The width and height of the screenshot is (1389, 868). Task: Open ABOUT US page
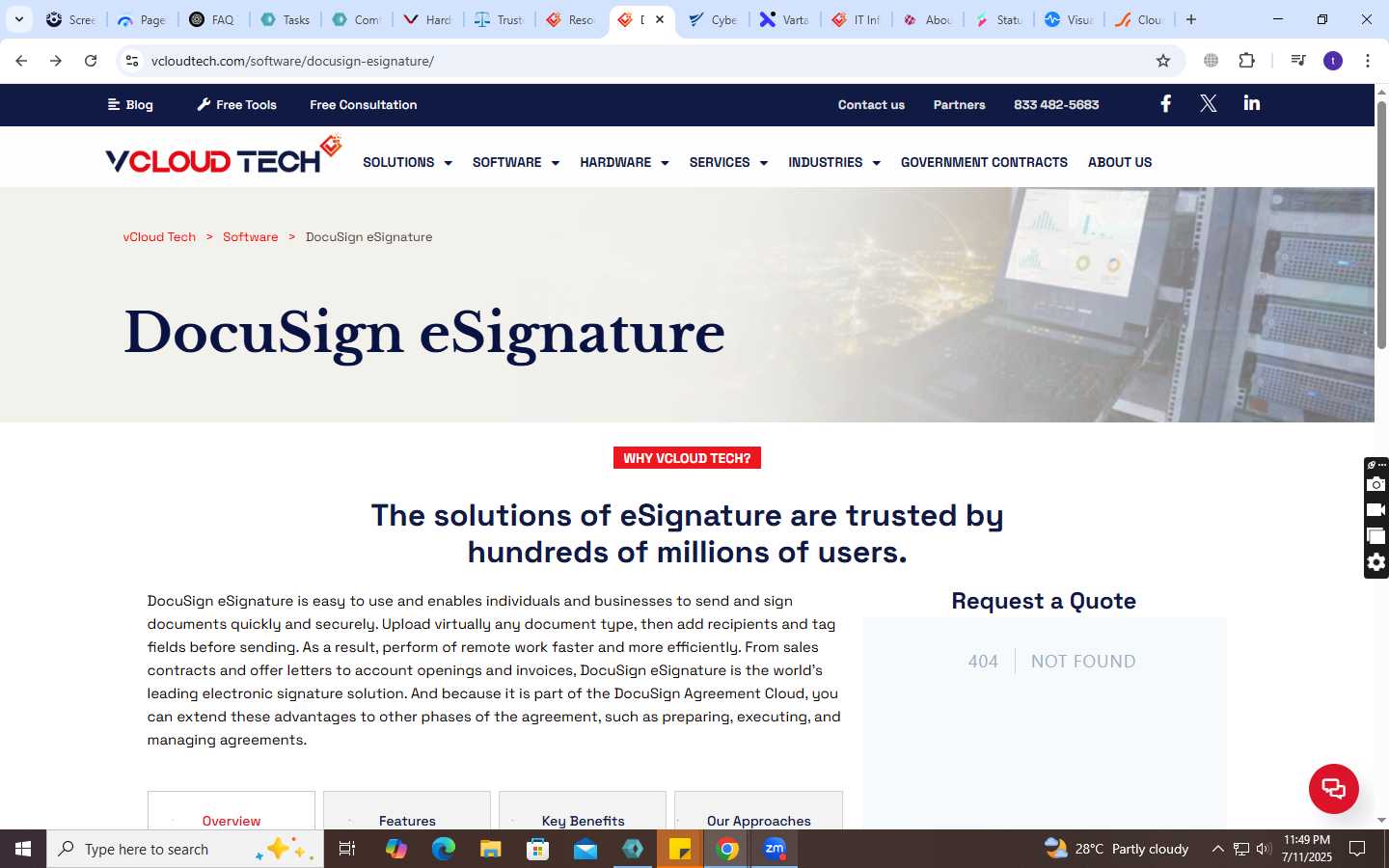pos(1120,162)
